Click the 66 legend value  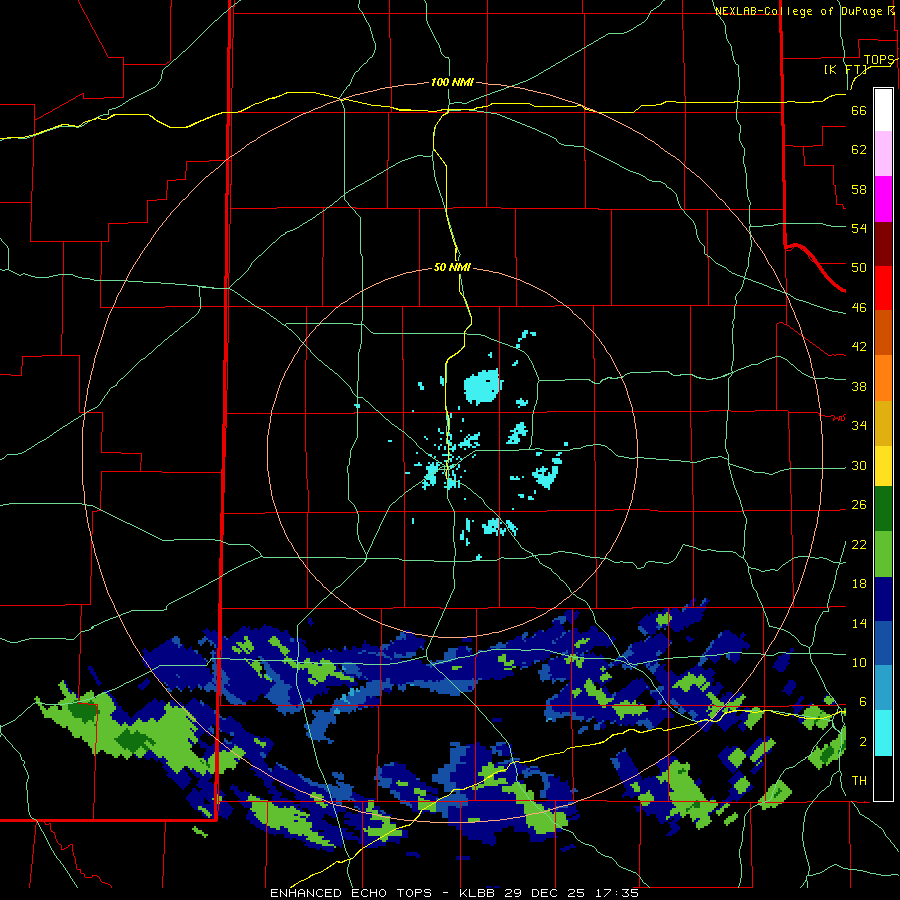click(x=859, y=111)
